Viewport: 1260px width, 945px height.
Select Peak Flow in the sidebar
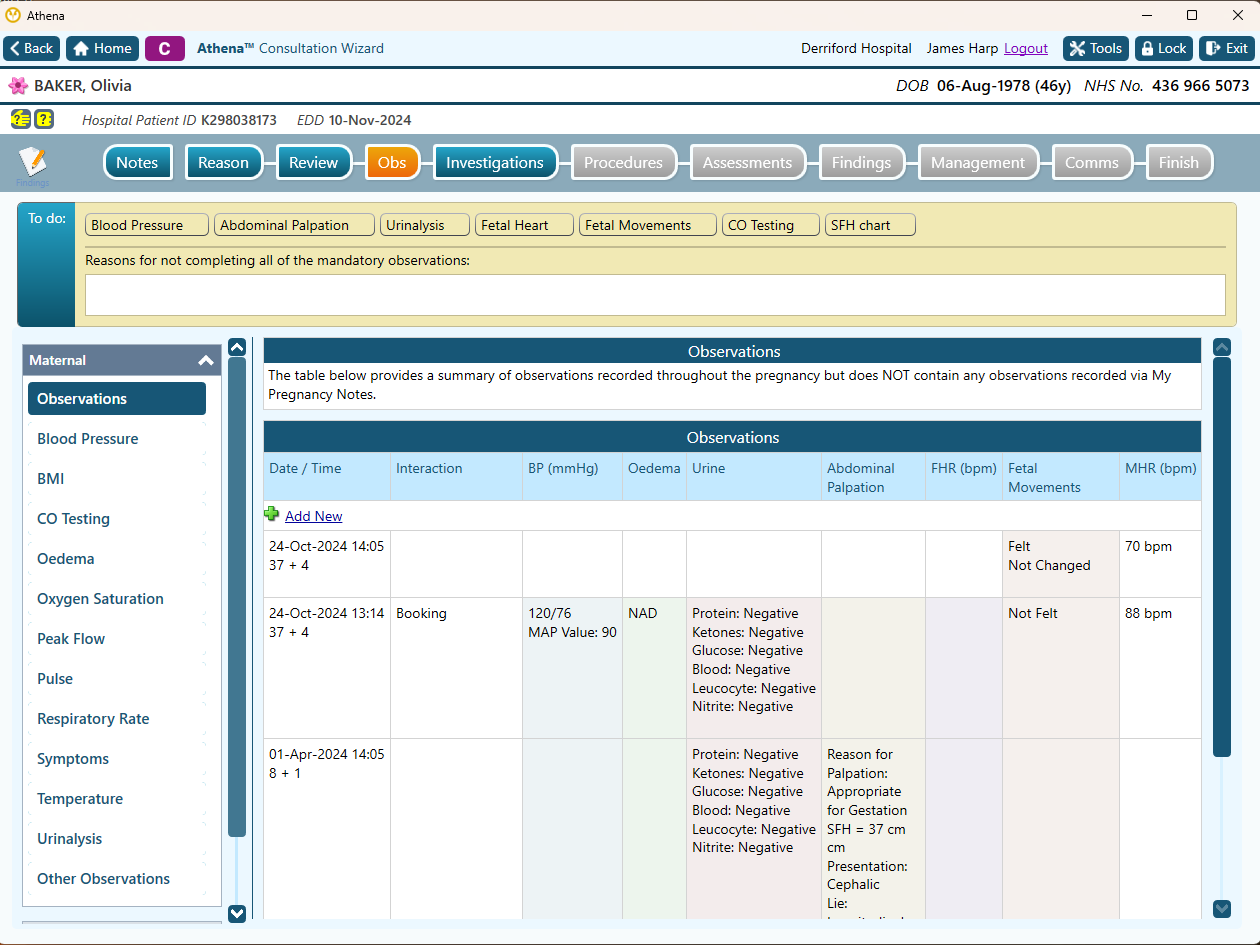coord(117,639)
